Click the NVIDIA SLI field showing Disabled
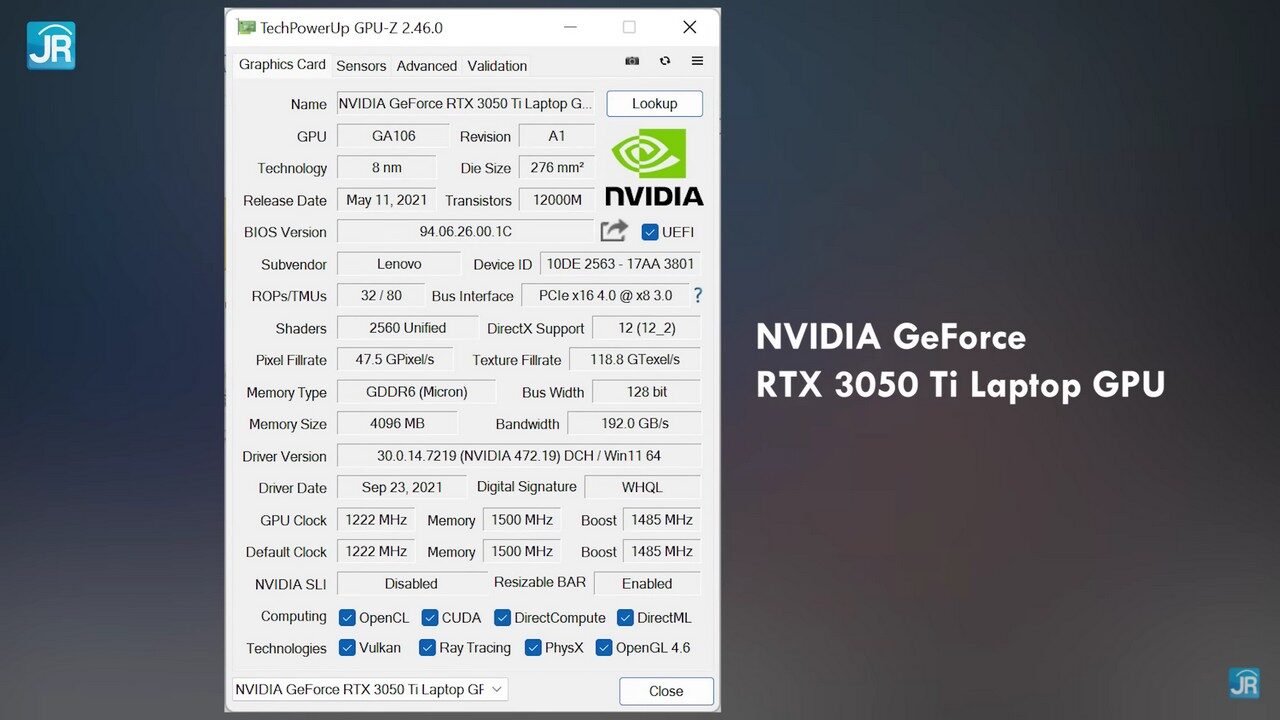1280x720 pixels. pyautogui.click(x=411, y=583)
